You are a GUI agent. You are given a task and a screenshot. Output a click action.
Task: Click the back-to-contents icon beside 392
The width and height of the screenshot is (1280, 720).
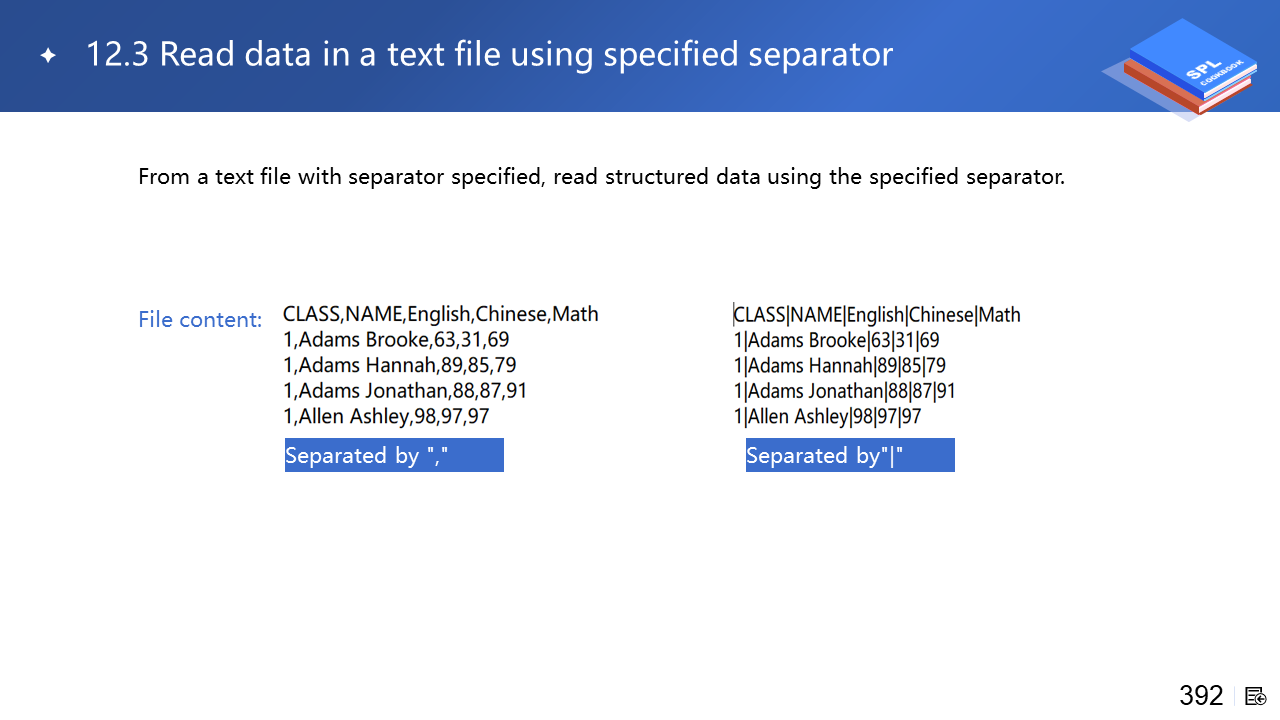click(x=1256, y=696)
